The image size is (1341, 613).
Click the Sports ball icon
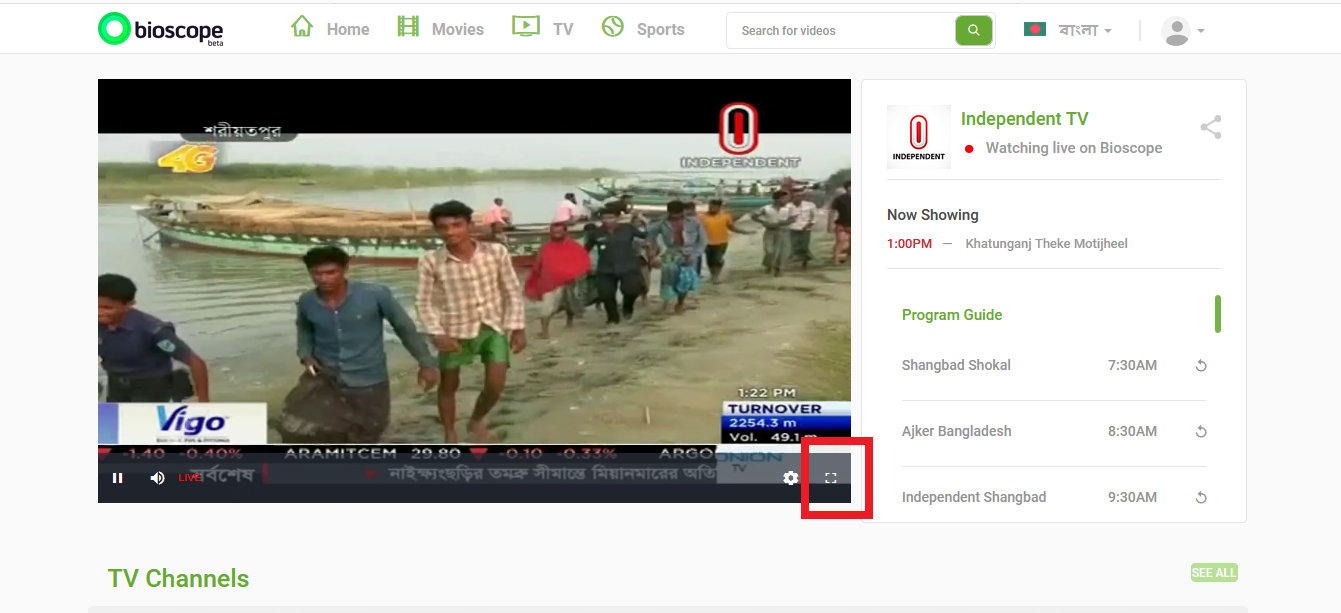tap(613, 26)
